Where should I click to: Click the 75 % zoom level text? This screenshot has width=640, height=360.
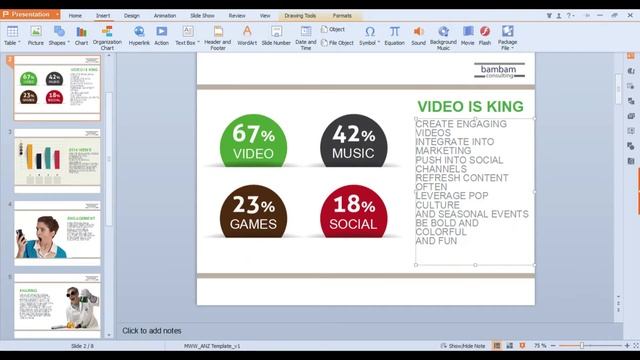point(540,346)
